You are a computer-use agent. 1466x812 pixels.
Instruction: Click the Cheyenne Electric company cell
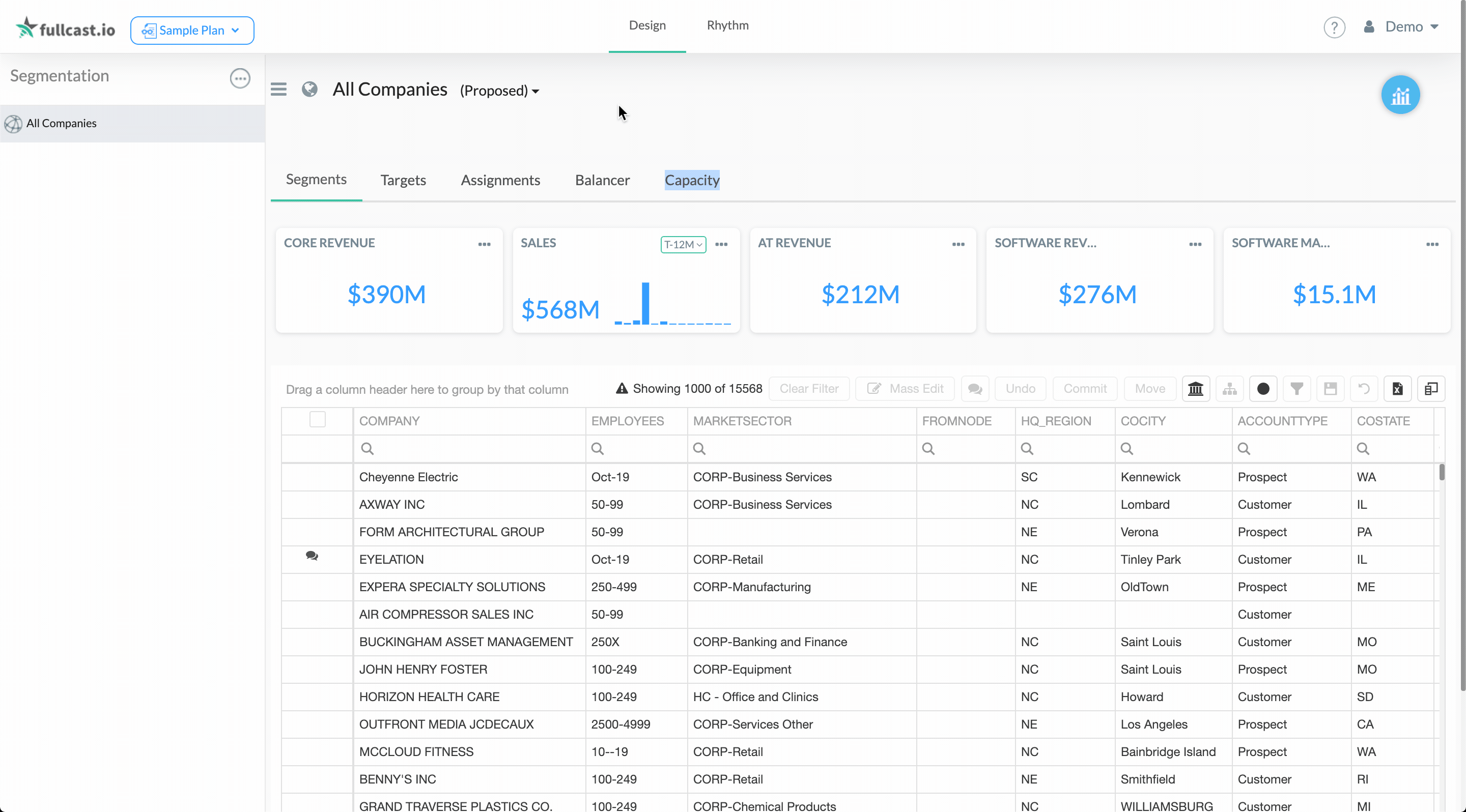tap(469, 477)
